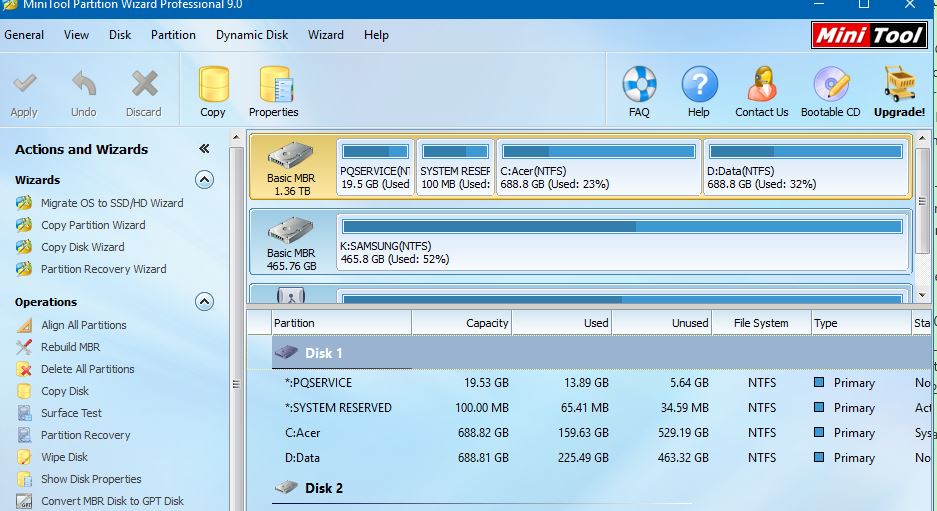Screen dimensions: 937x511
Task: Select the first Basic MBR 1.36 TB disk icon
Action: click(290, 155)
